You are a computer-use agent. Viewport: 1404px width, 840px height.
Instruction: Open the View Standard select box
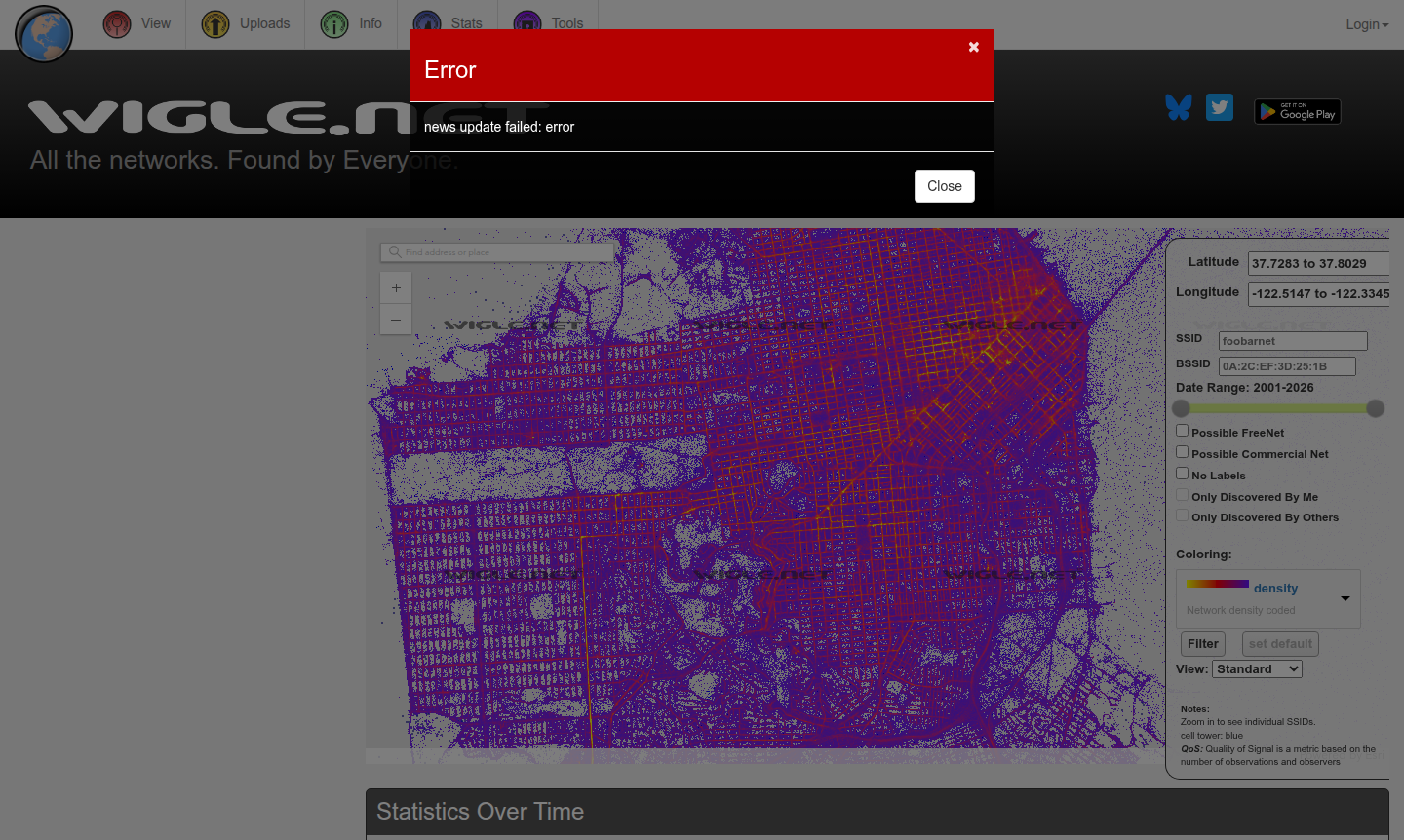(x=1257, y=669)
